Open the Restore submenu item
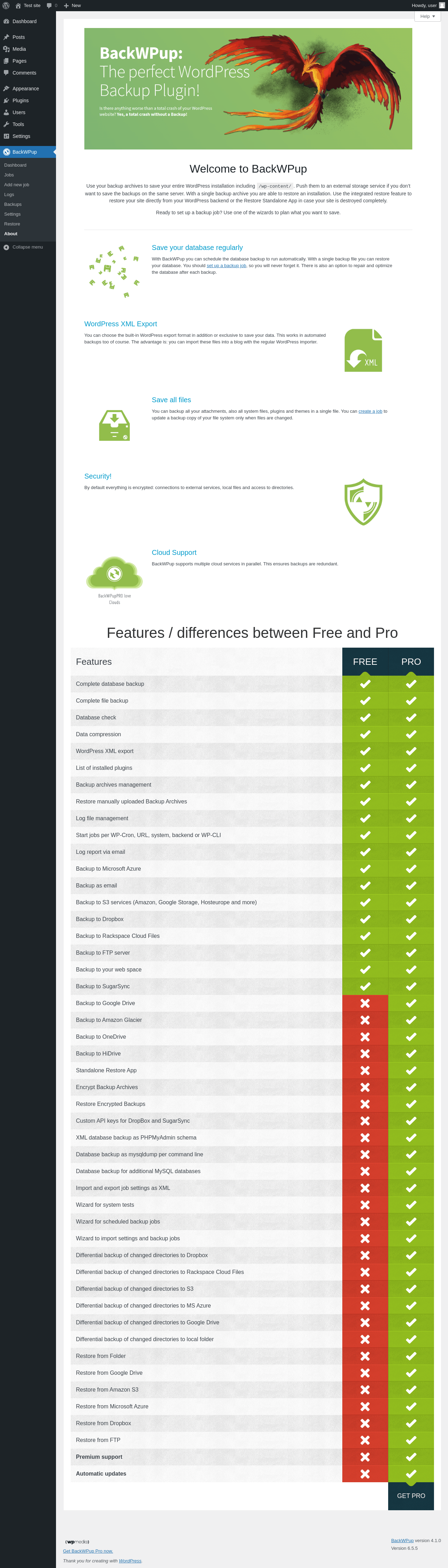The width and height of the screenshot is (448, 1568). pos(12,224)
